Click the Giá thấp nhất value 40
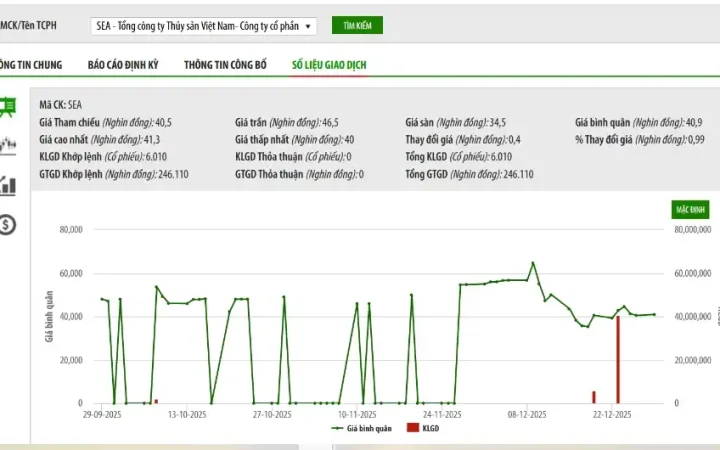Image resolution: width=720 pixels, height=450 pixels. point(349,140)
